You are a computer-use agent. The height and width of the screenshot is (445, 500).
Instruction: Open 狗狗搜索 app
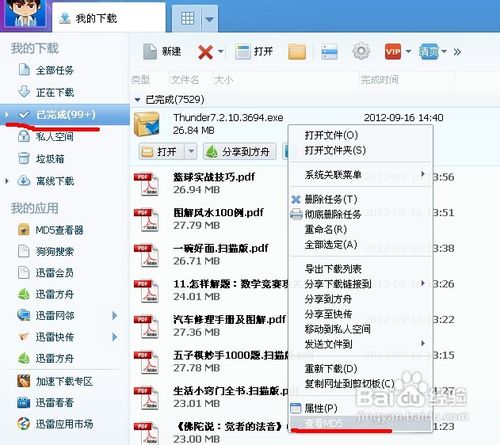point(55,252)
